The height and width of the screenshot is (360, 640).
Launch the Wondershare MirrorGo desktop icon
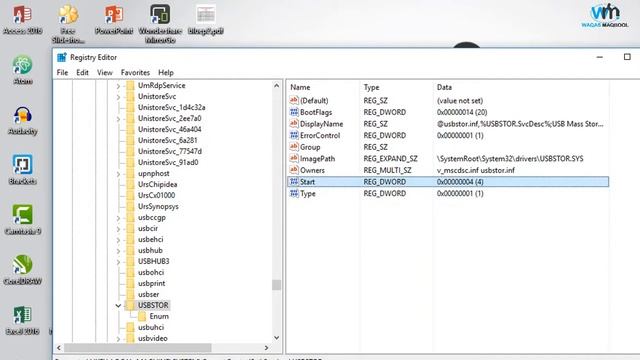(x=160, y=23)
